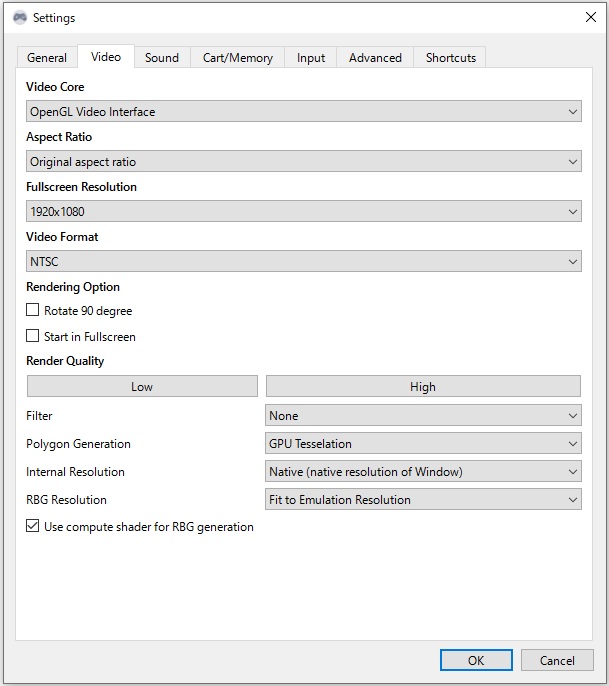The image size is (609, 686).
Task: Close the Settings dialog window
Action: (x=589, y=17)
